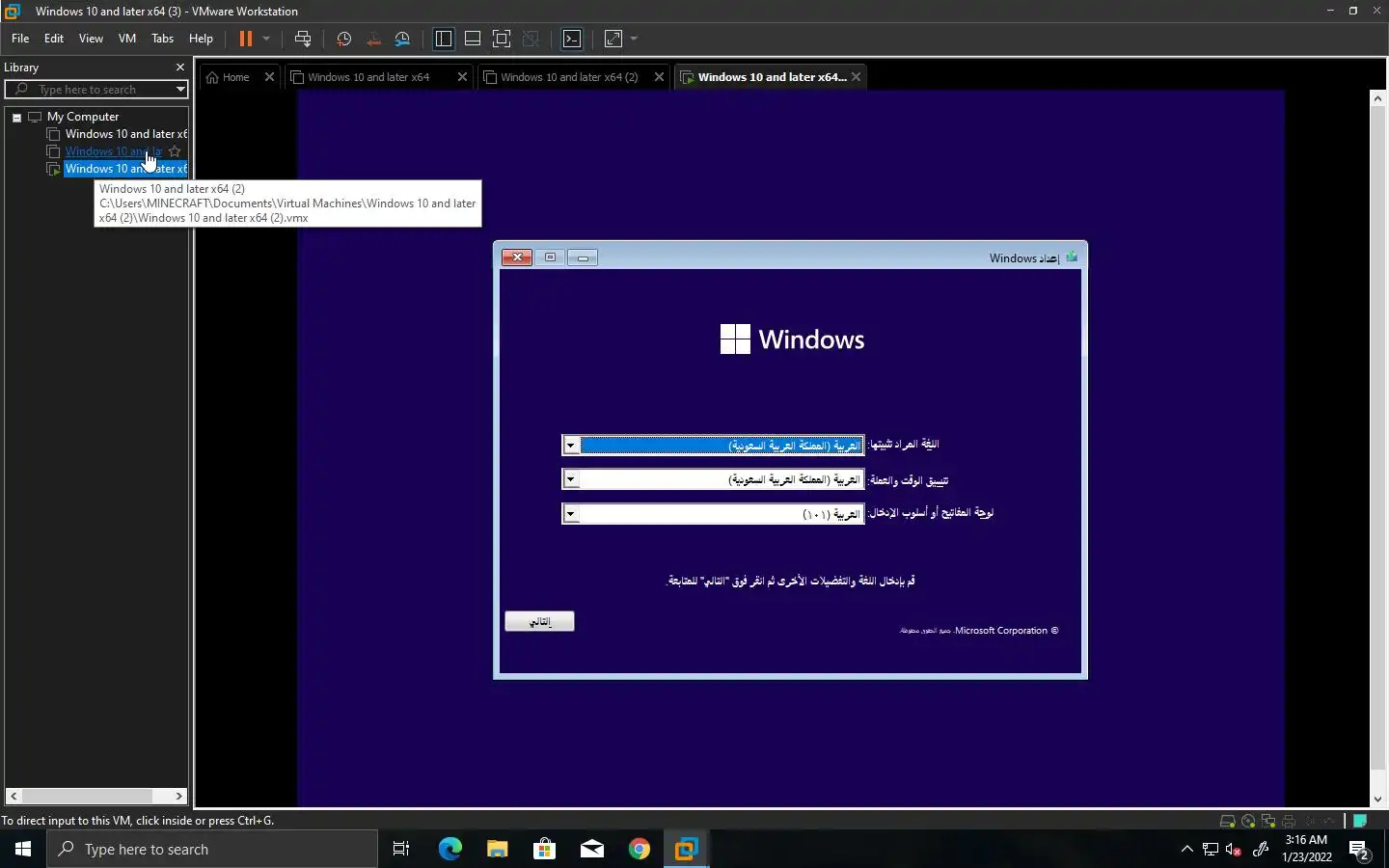
Task: Switch to the Windows 10 and later x64 tab
Action: pos(368,77)
